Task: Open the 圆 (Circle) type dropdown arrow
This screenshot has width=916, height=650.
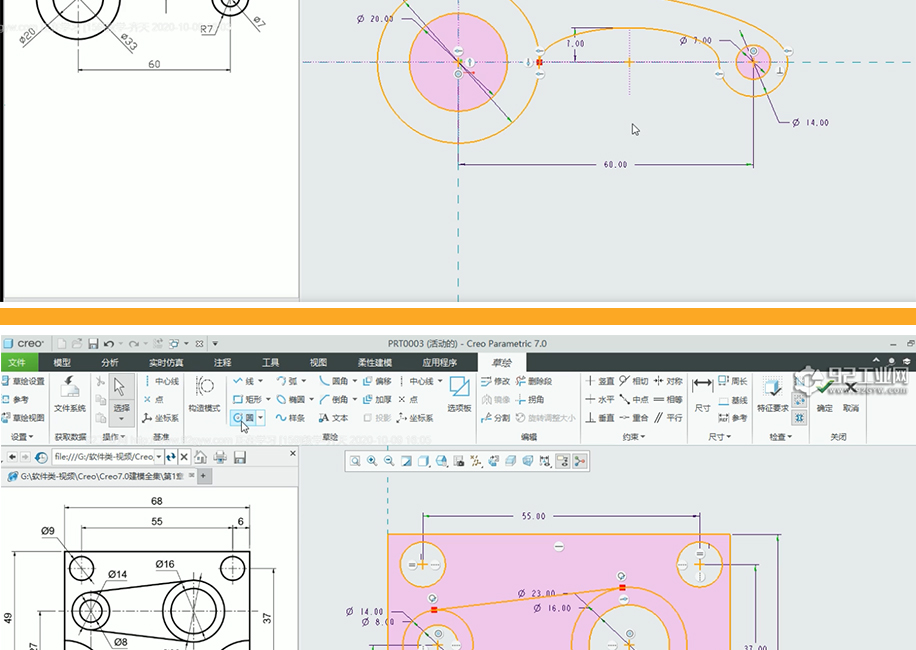Action: (x=261, y=418)
